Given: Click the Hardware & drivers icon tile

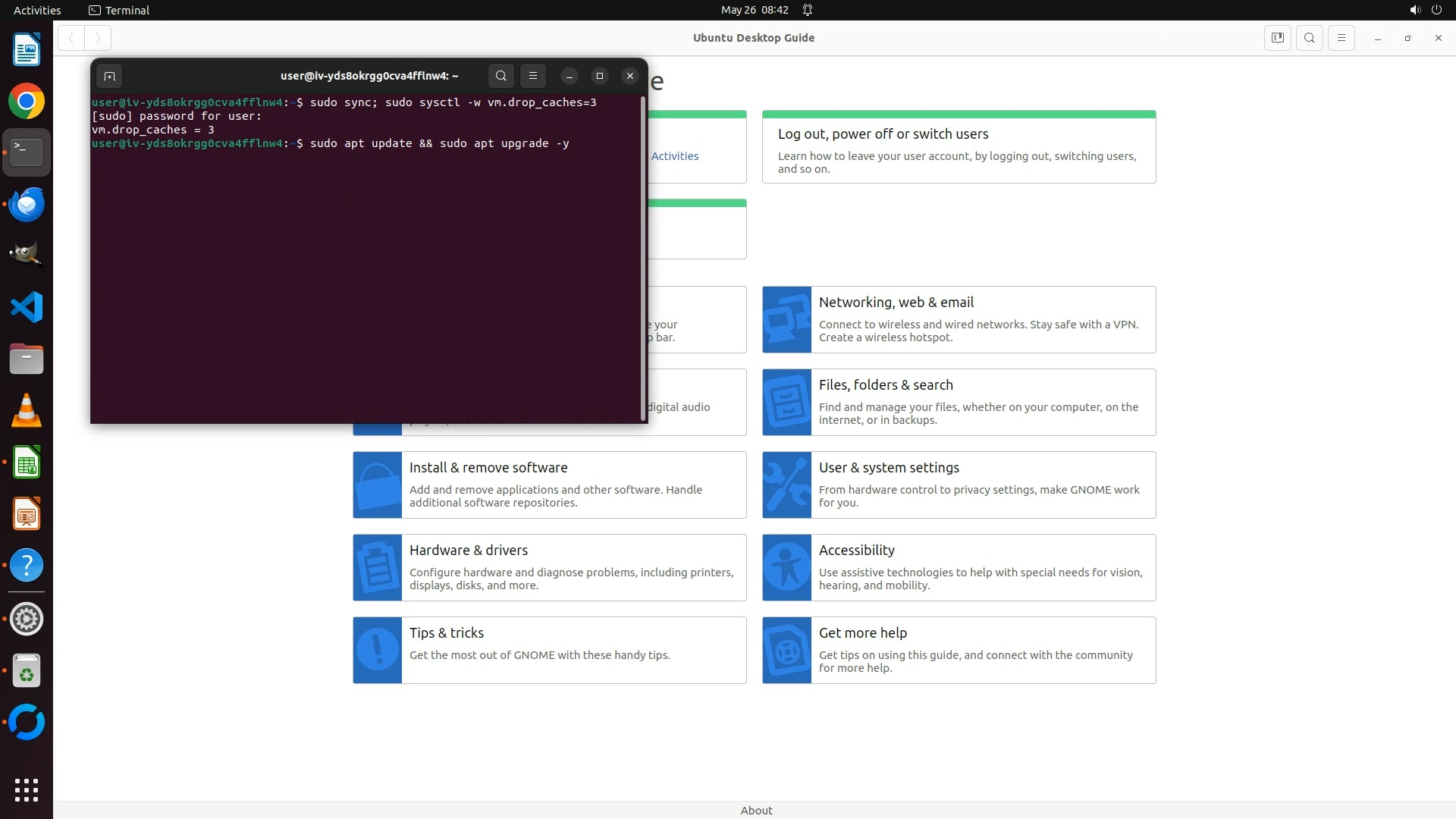Looking at the screenshot, I should coord(377,567).
